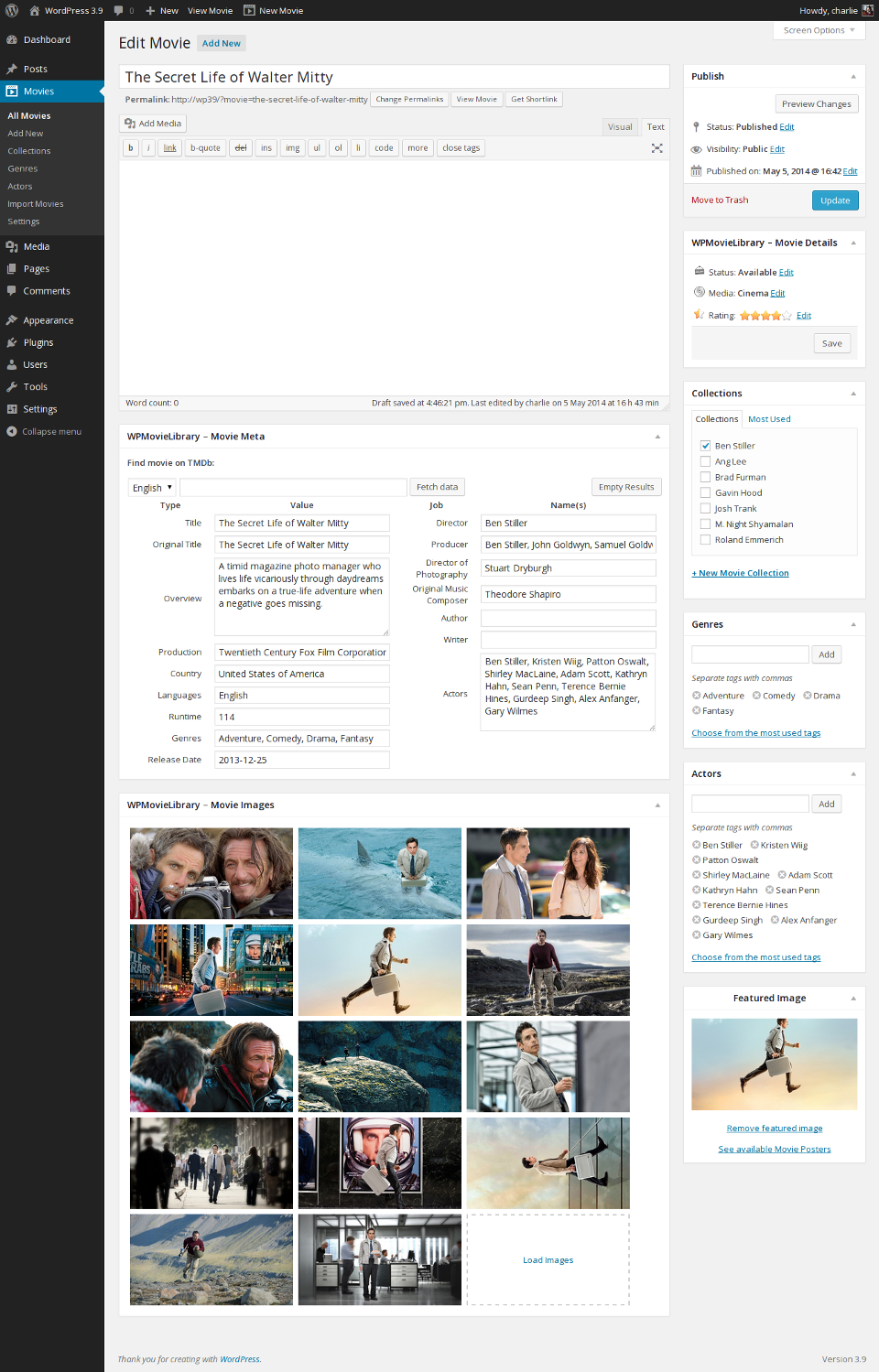This screenshot has width=879, height=1372.
Task: Open the comments bubble icon in admin bar
Action: pos(119,10)
